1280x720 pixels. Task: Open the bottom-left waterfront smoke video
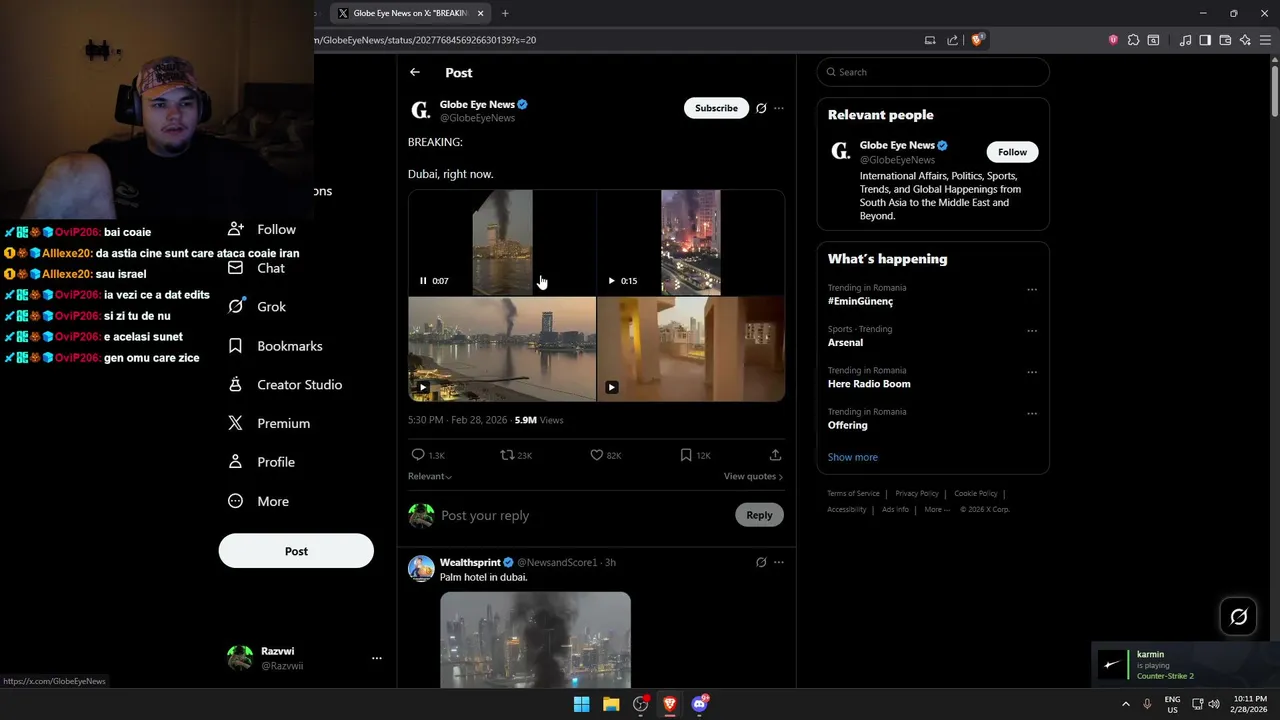[502, 349]
